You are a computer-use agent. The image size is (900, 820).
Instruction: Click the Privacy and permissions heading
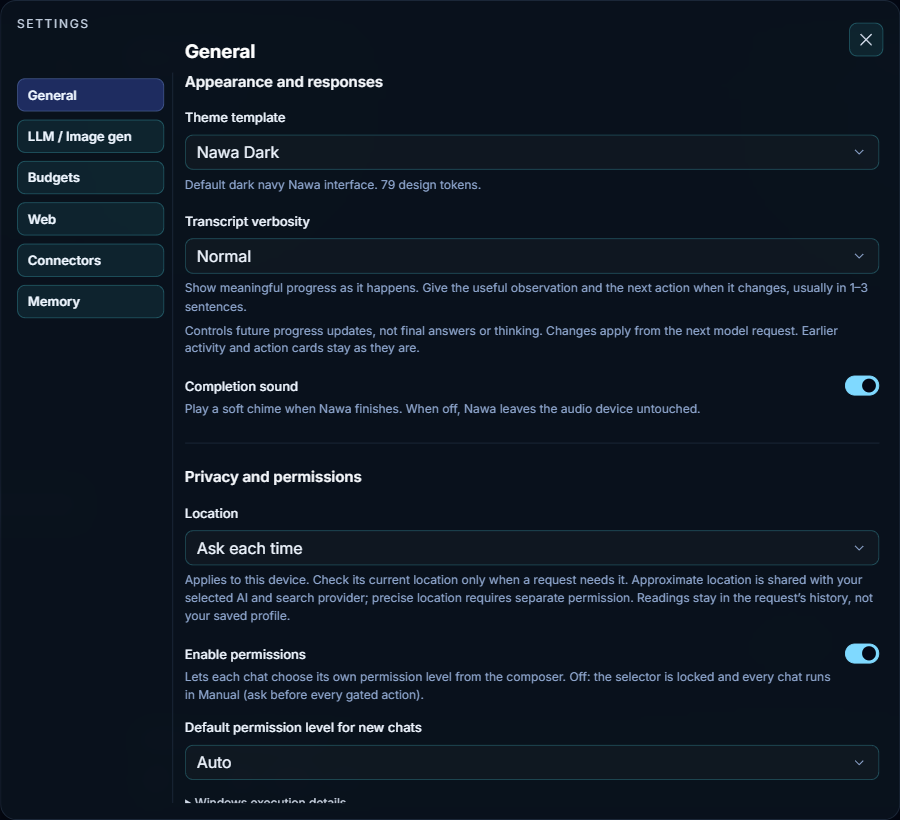pos(273,477)
